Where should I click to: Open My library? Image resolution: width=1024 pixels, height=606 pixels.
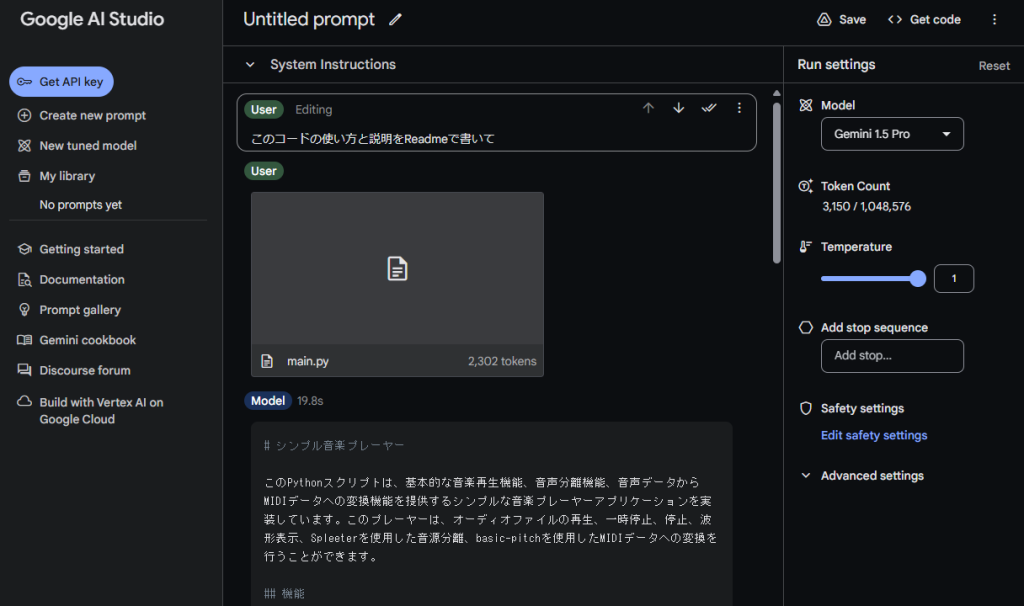coord(57,176)
